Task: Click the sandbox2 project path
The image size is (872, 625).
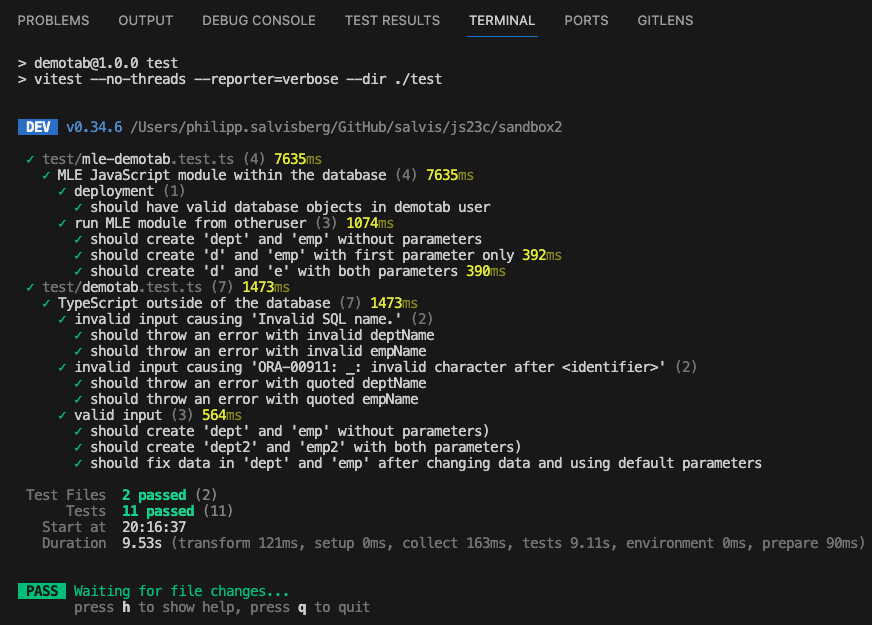Action: click(x=346, y=127)
